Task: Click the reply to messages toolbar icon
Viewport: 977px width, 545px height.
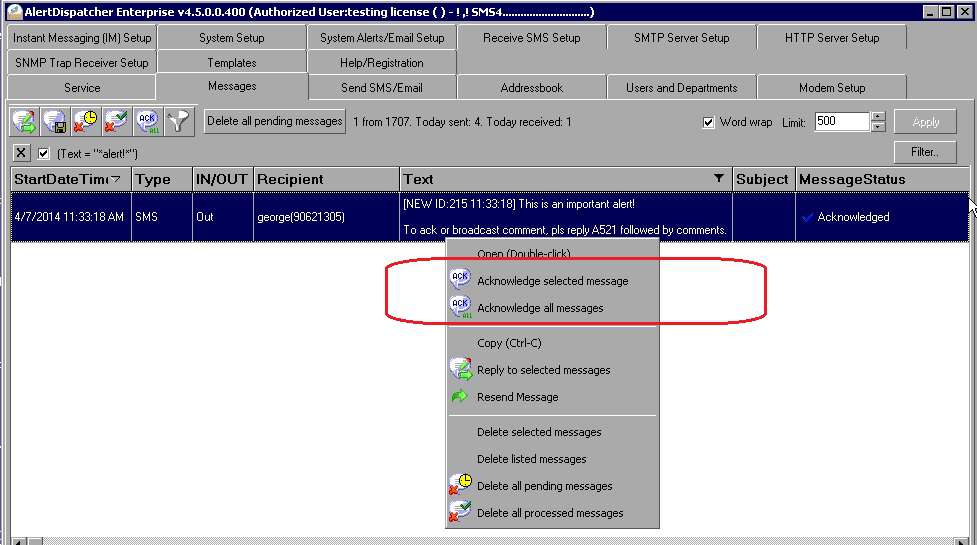Action: pos(25,121)
